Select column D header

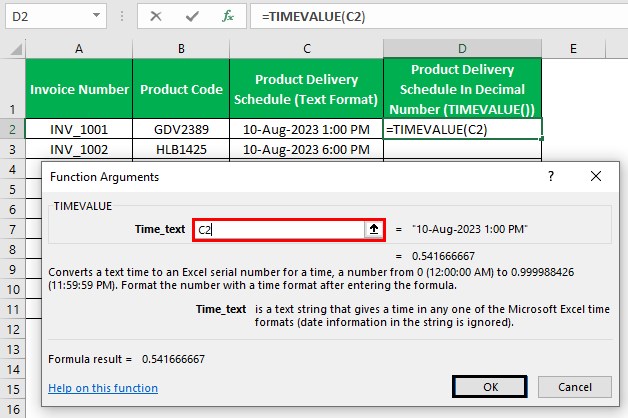click(x=462, y=49)
